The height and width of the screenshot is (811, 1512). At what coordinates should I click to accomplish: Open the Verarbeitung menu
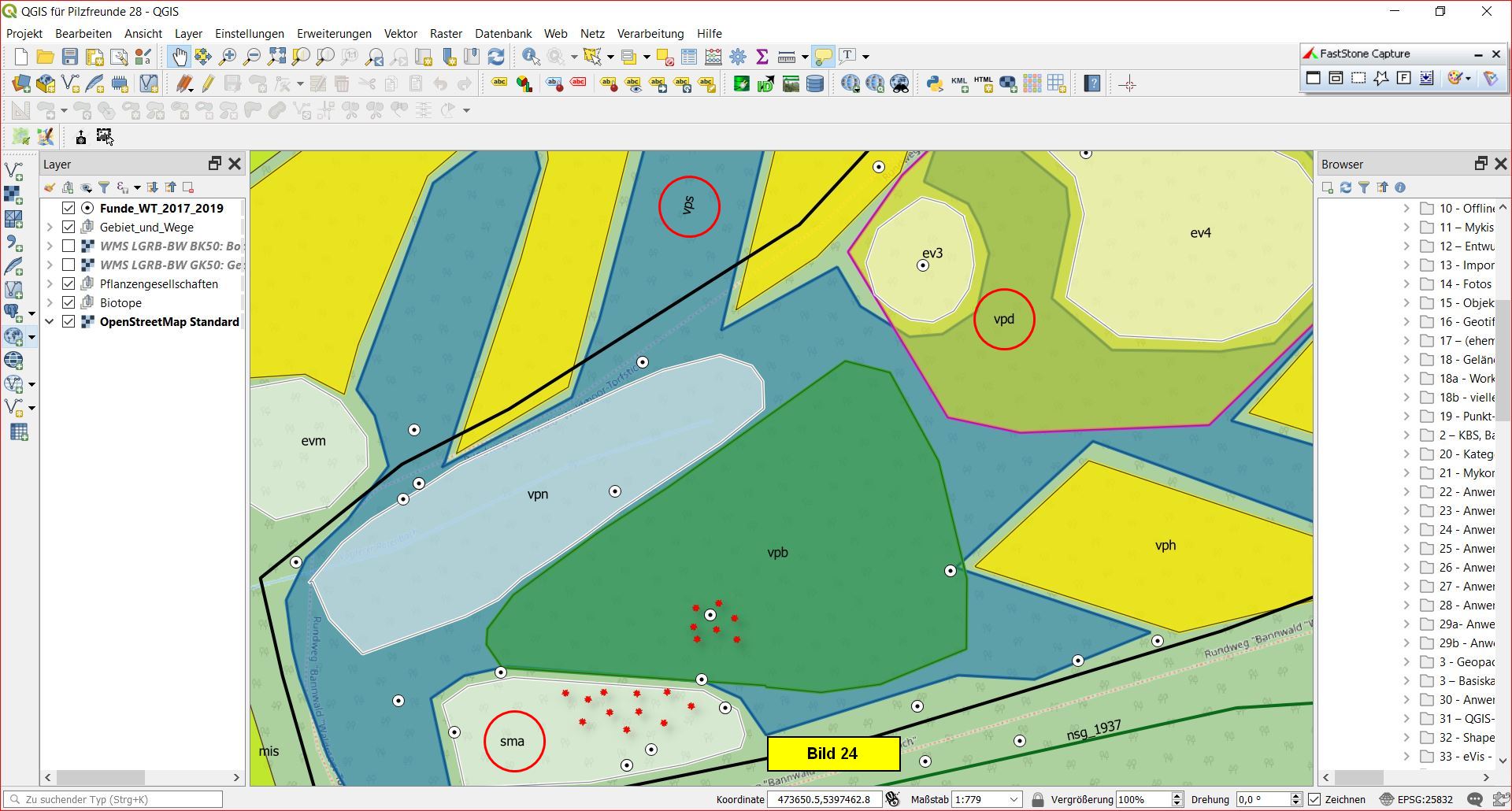pyautogui.click(x=650, y=34)
